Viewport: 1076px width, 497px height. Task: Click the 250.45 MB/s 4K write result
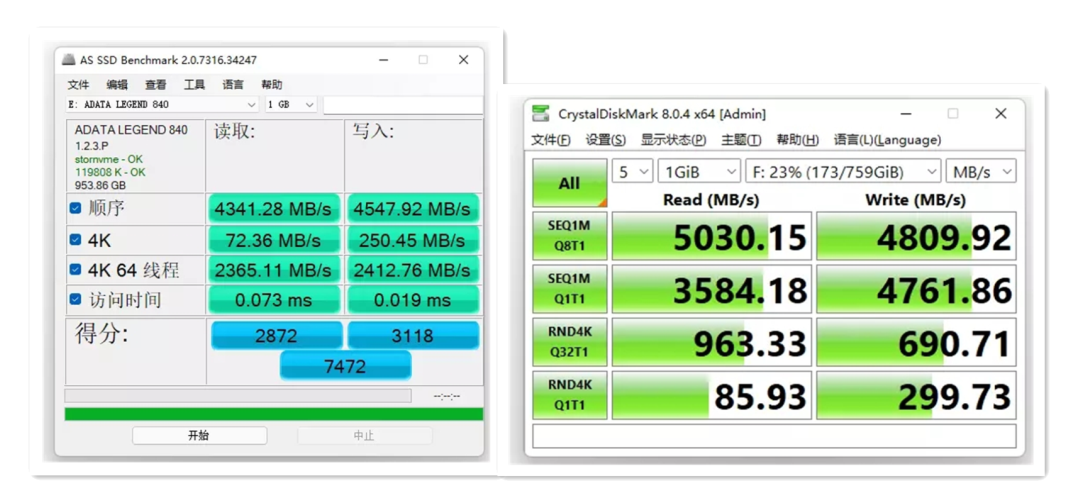412,240
